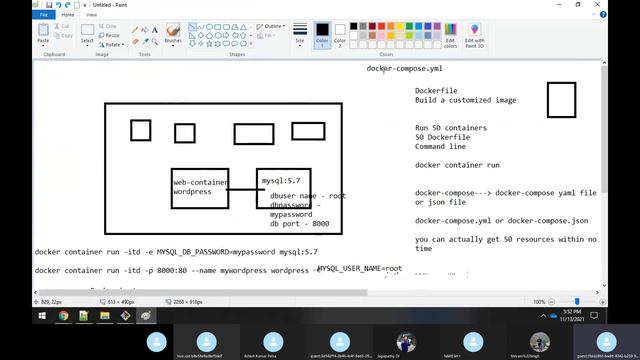The width and height of the screenshot is (640, 360).
Task: Expand the Rotate dropdown
Action: point(122,44)
